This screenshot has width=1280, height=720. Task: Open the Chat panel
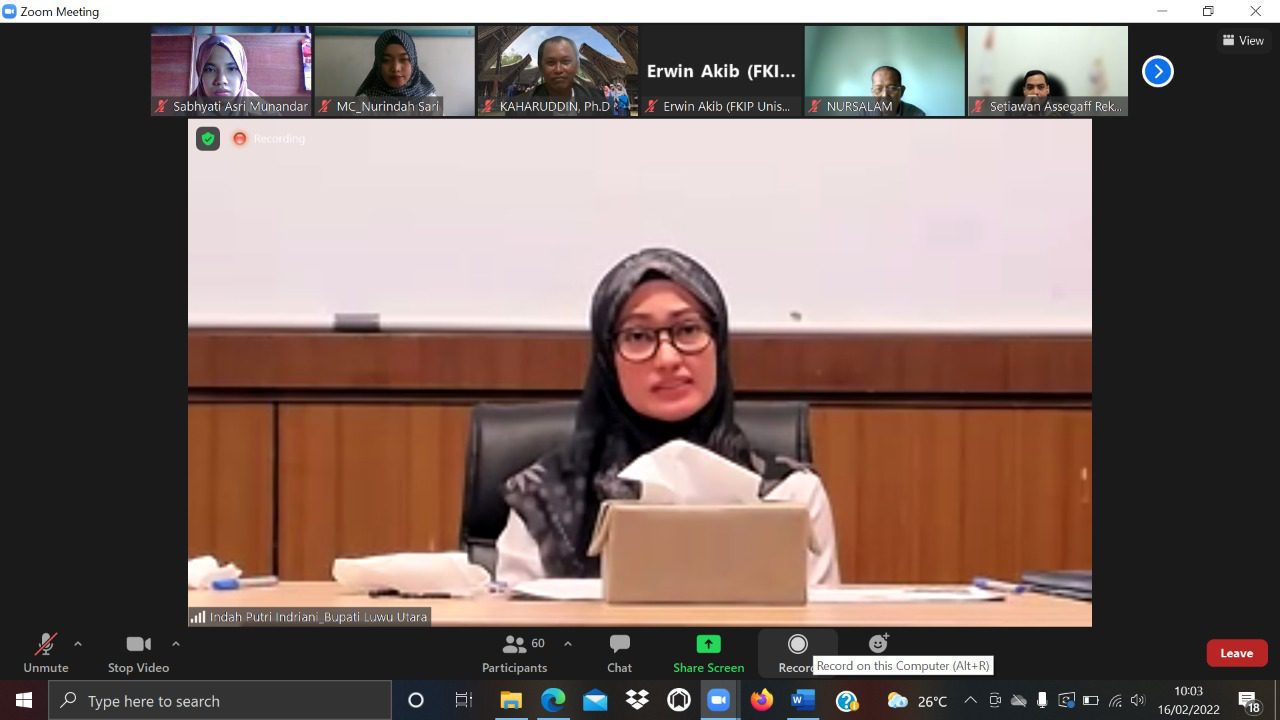tap(619, 653)
